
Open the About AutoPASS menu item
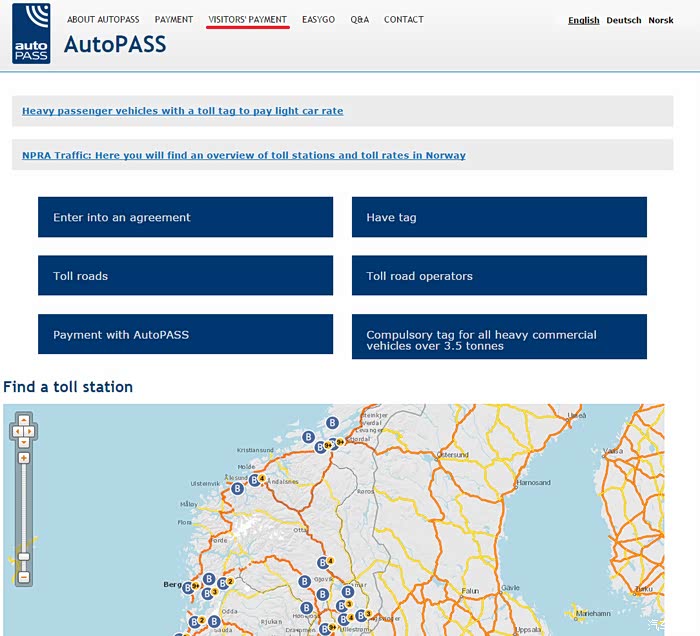click(103, 20)
